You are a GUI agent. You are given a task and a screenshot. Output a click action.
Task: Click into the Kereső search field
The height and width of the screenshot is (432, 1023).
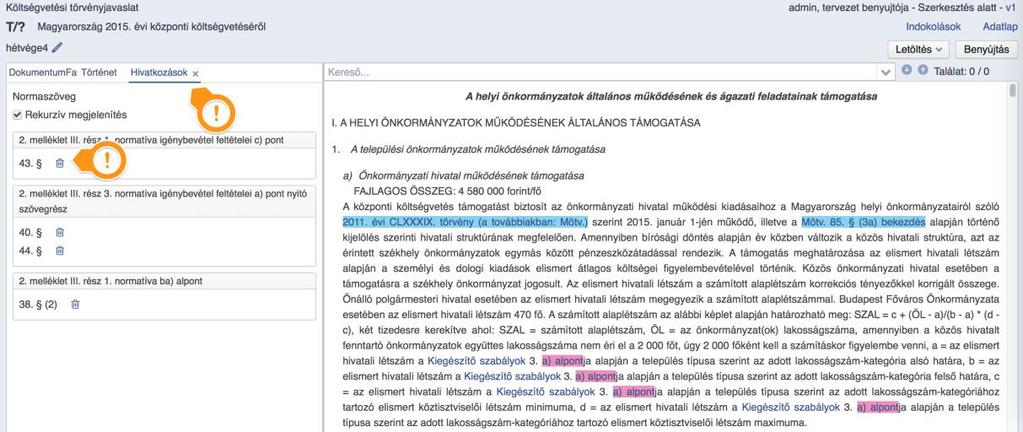click(602, 72)
